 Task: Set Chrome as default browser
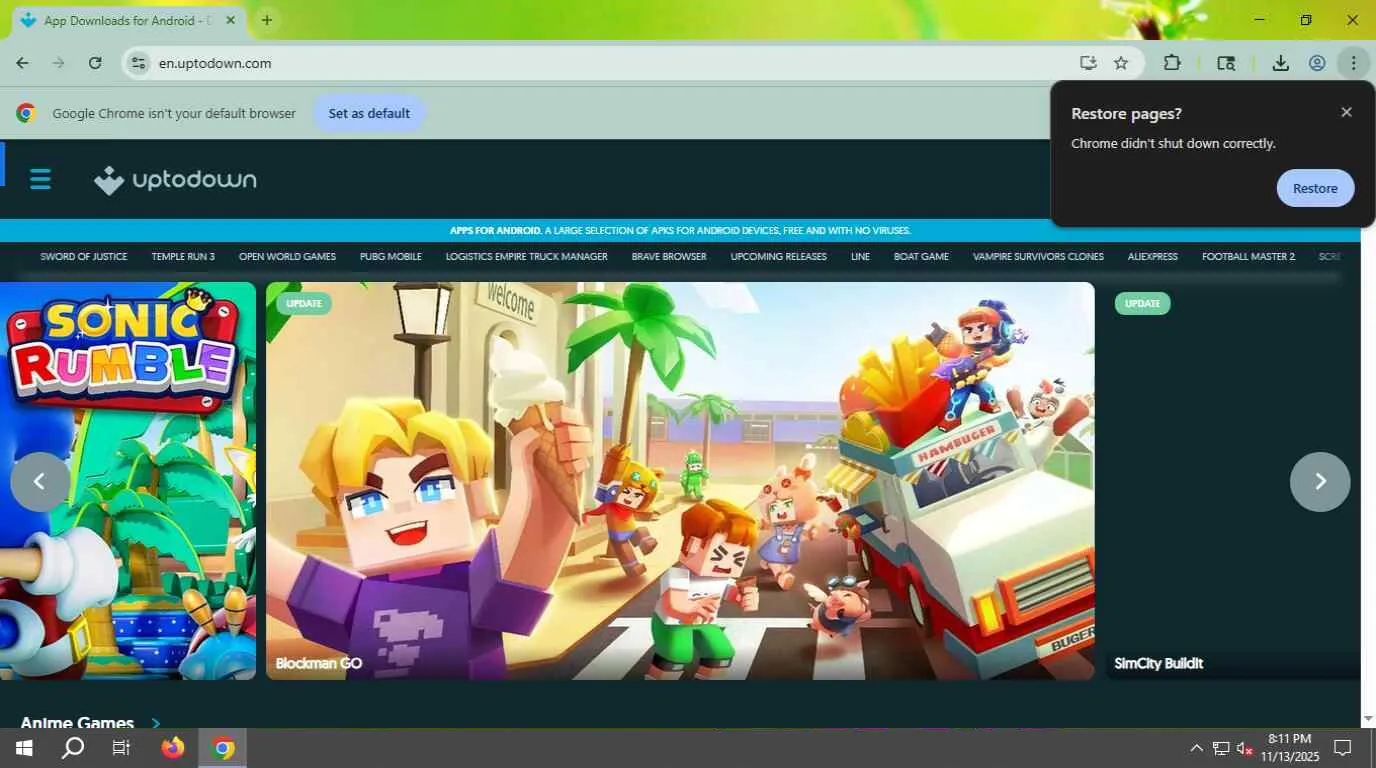pos(369,113)
